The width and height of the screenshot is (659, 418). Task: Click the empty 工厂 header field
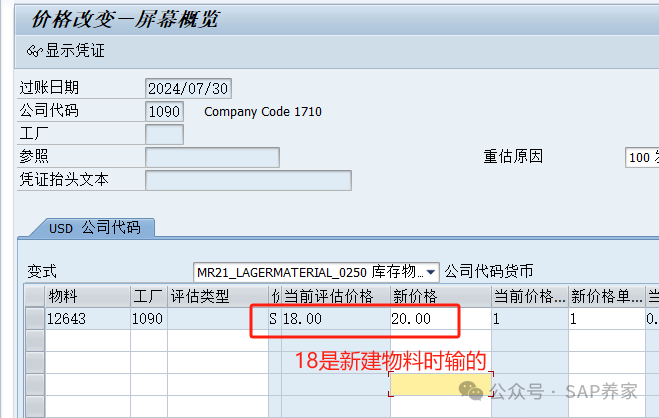pyautogui.click(x=164, y=134)
